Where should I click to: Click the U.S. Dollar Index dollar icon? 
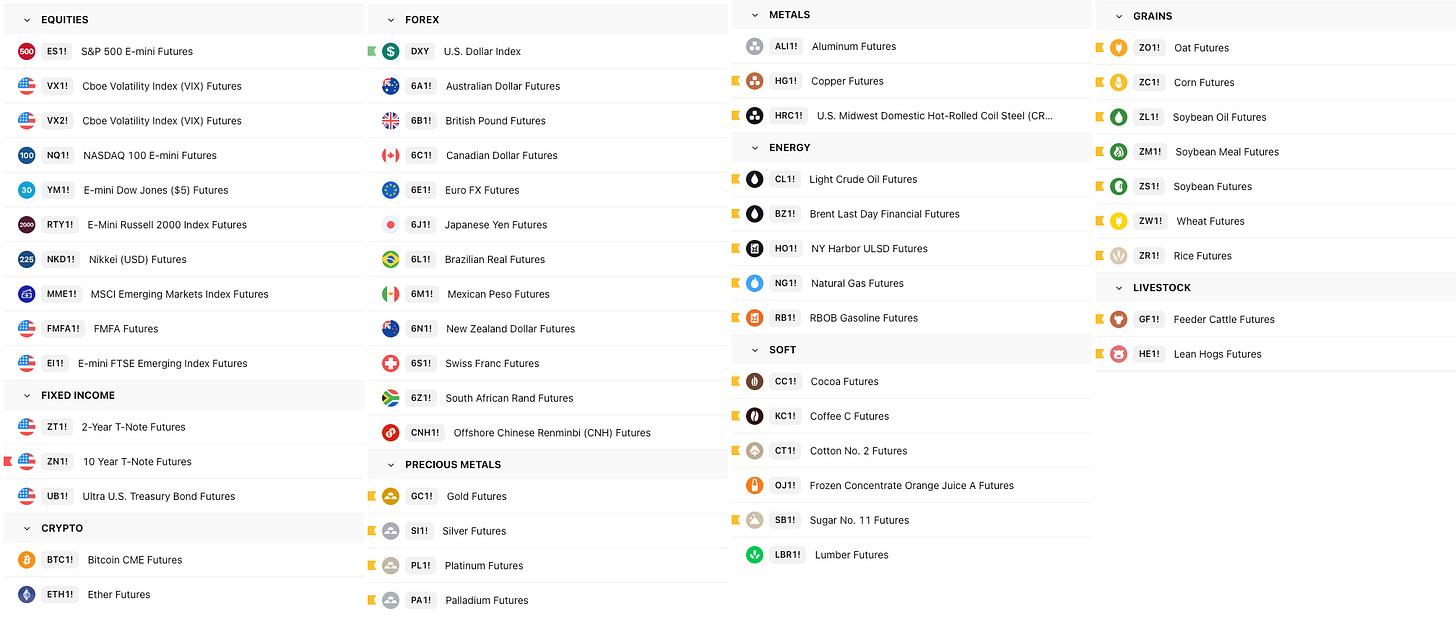coord(391,51)
